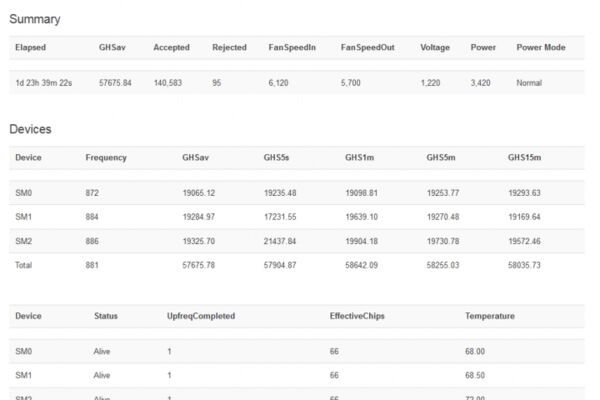This screenshot has width=600, height=400.
Task: Select the FanSpeedOut column header
Action: 368,47
